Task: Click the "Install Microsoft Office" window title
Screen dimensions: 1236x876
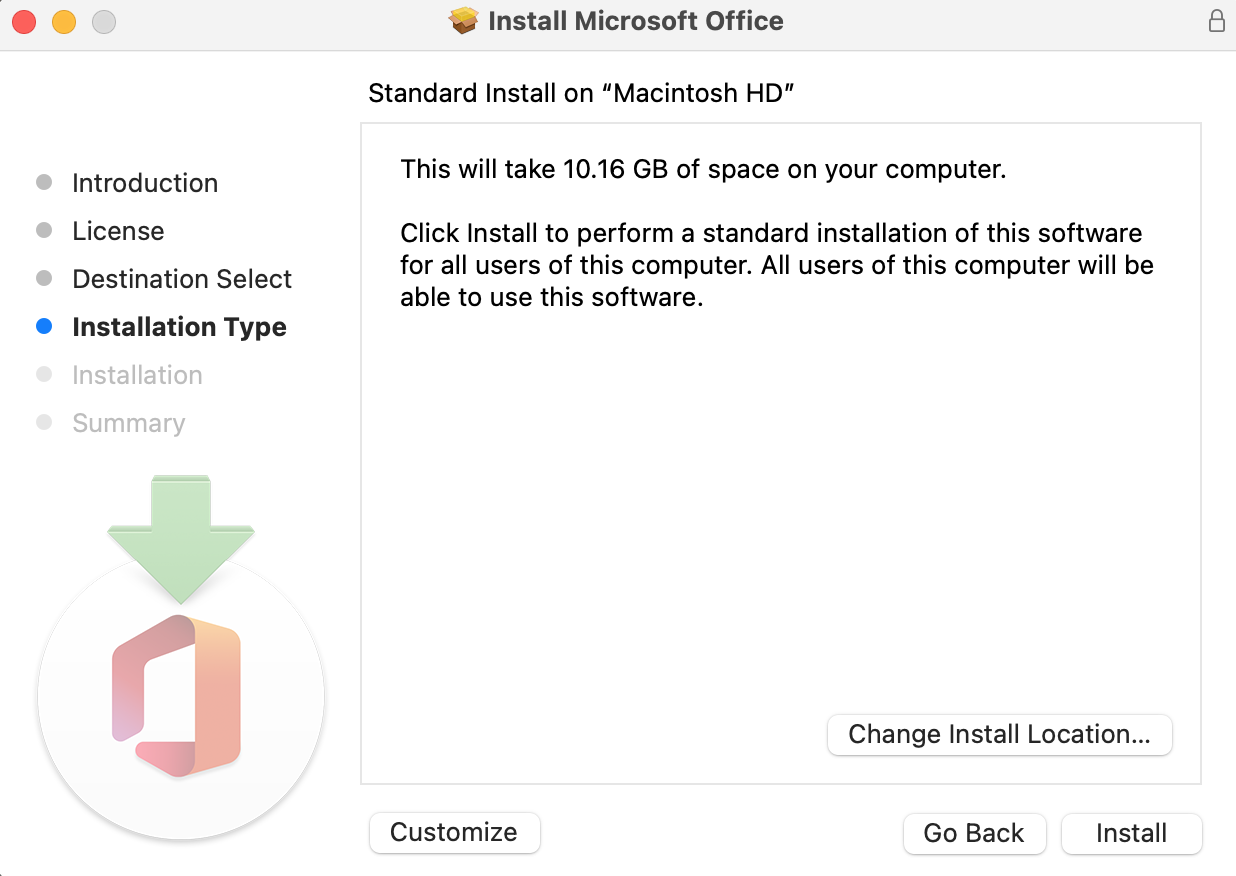Action: click(635, 21)
